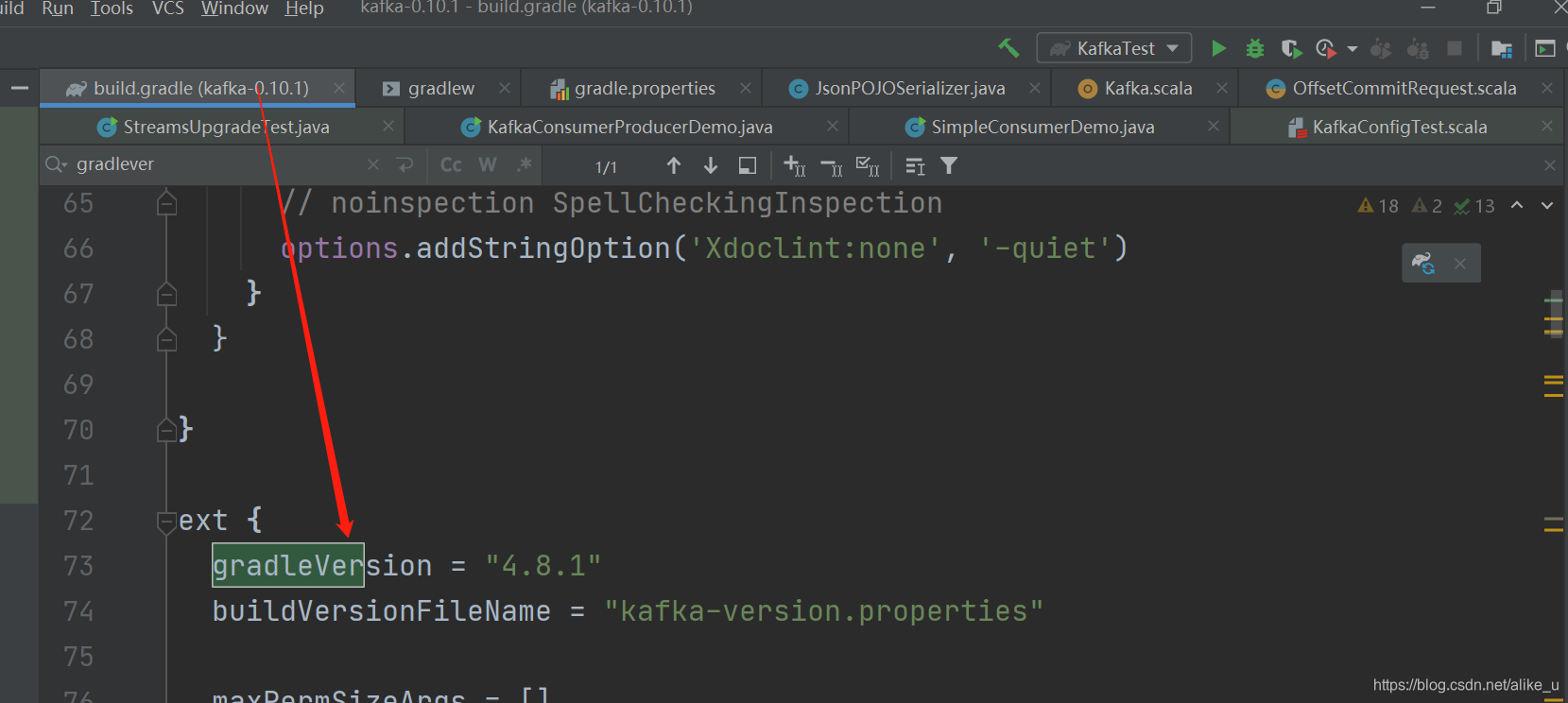Image resolution: width=1568 pixels, height=703 pixels.
Task: Open search filter funnel icon
Action: 949,165
